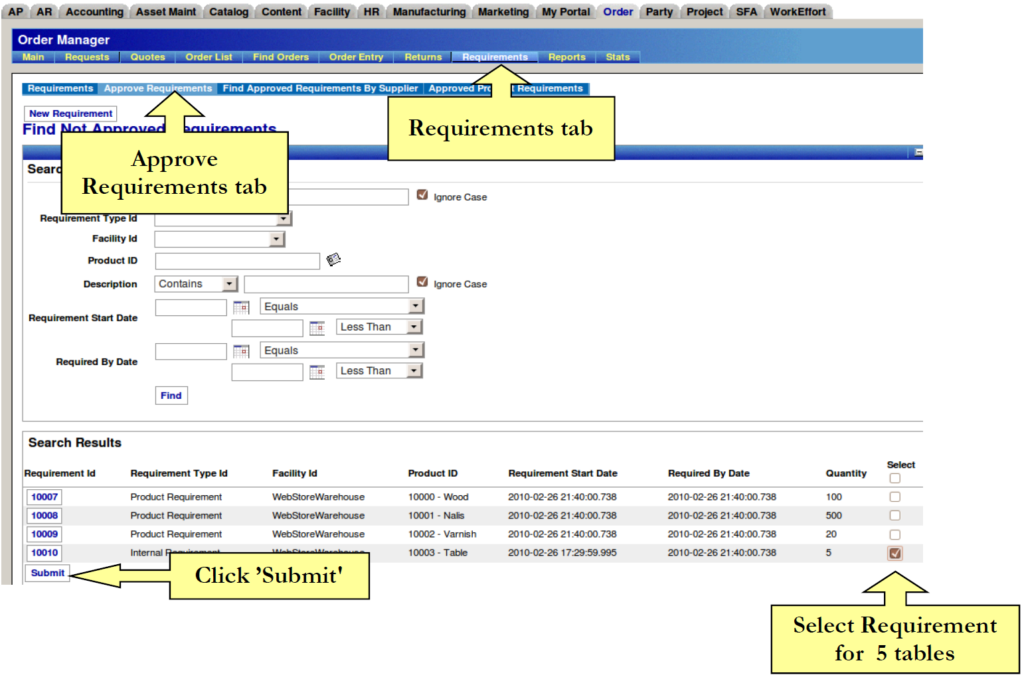Open the Description 'Contains' operator dropdown

tap(230, 284)
